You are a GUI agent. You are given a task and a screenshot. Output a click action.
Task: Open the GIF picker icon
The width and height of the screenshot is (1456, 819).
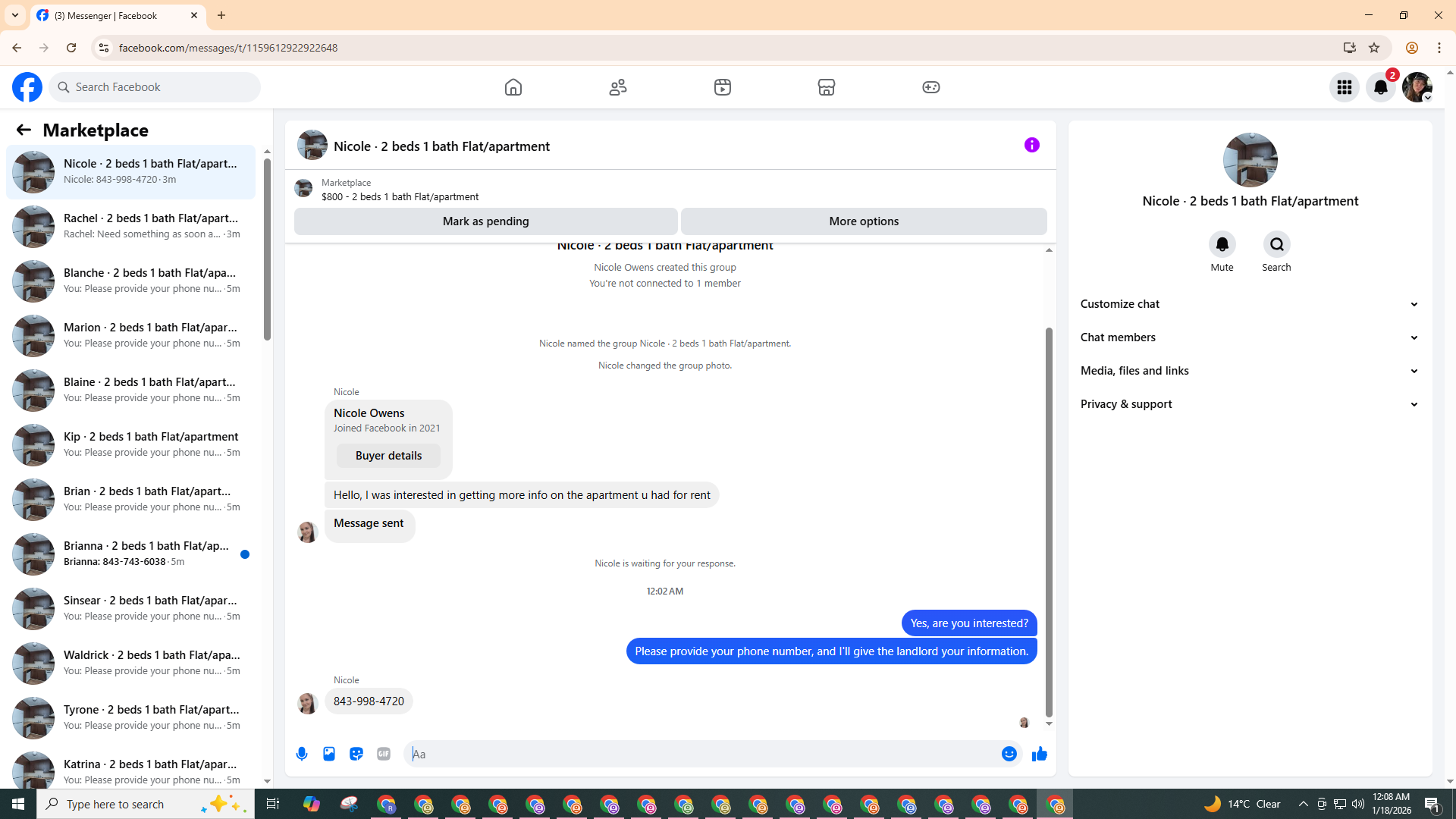(x=384, y=754)
